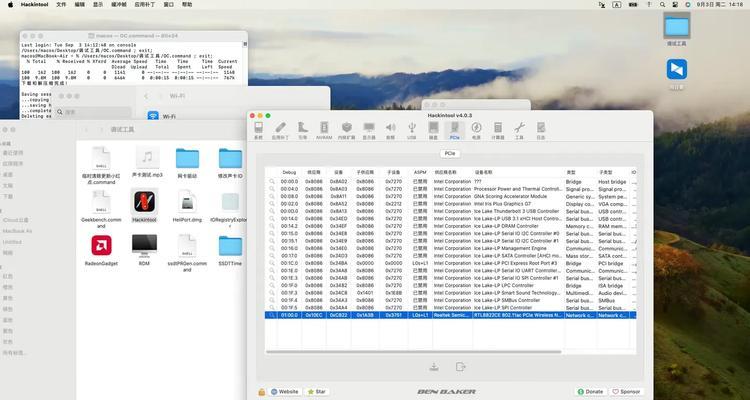Open the Apple menu

pos(11,4)
